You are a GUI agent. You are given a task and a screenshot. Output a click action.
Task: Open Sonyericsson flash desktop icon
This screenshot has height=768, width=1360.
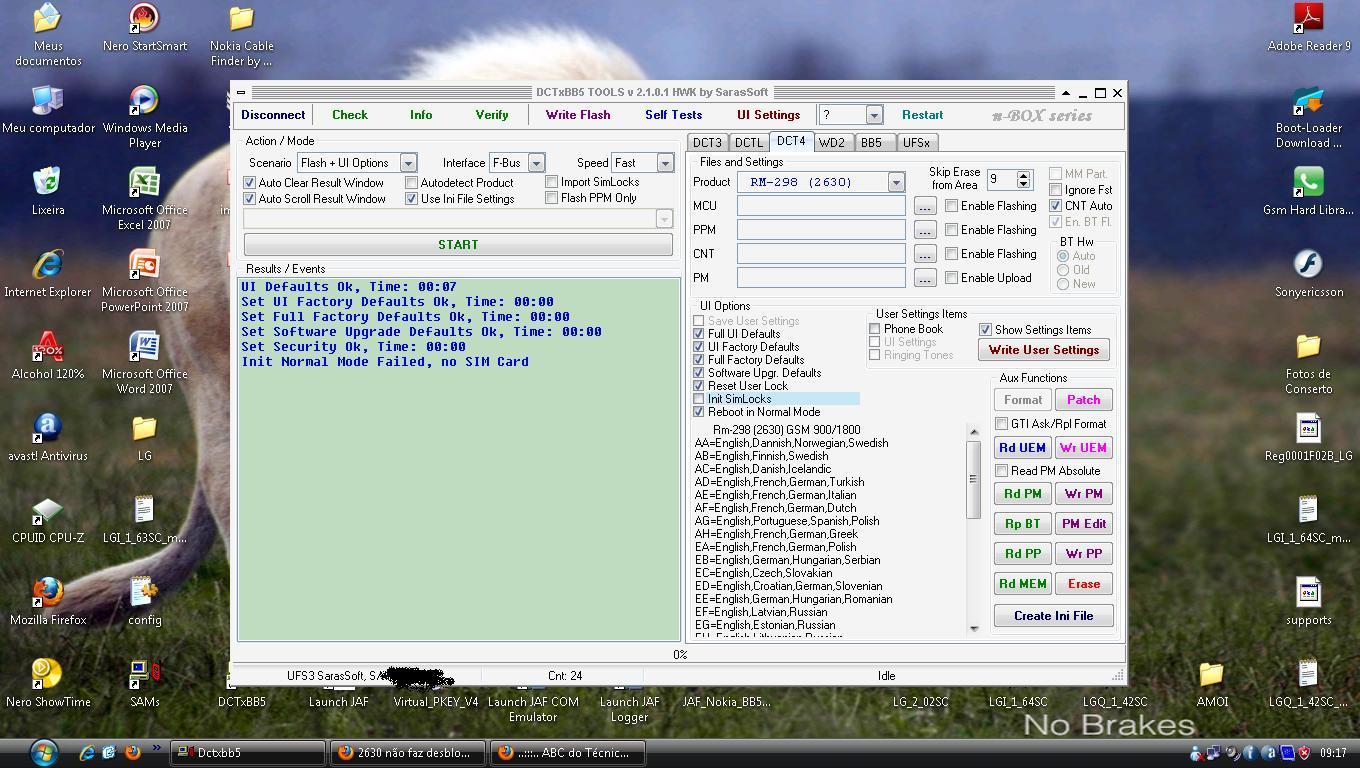tap(1308, 273)
